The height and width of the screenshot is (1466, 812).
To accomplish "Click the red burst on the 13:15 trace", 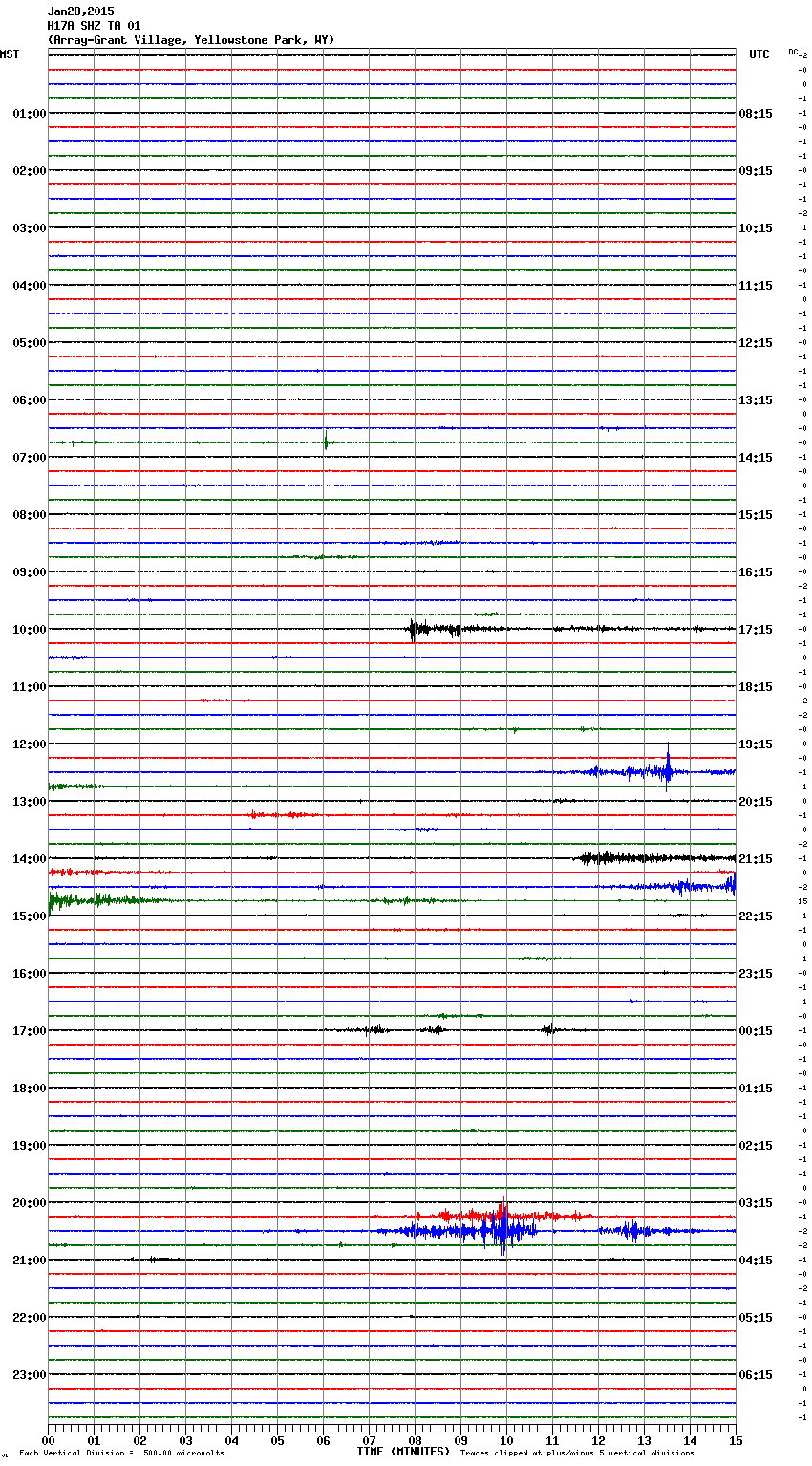I will click(x=280, y=815).
